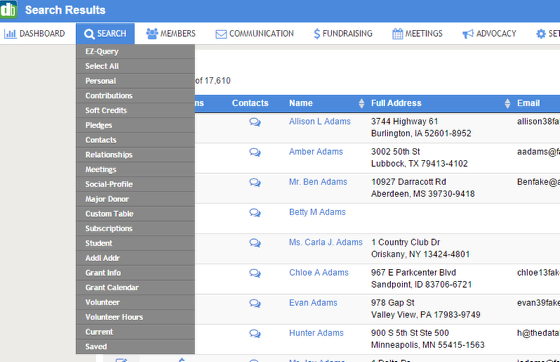Click the contacts bubble for Chloe A Adams
This screenshot has width=560, height=362.
[x=255, y=273]
